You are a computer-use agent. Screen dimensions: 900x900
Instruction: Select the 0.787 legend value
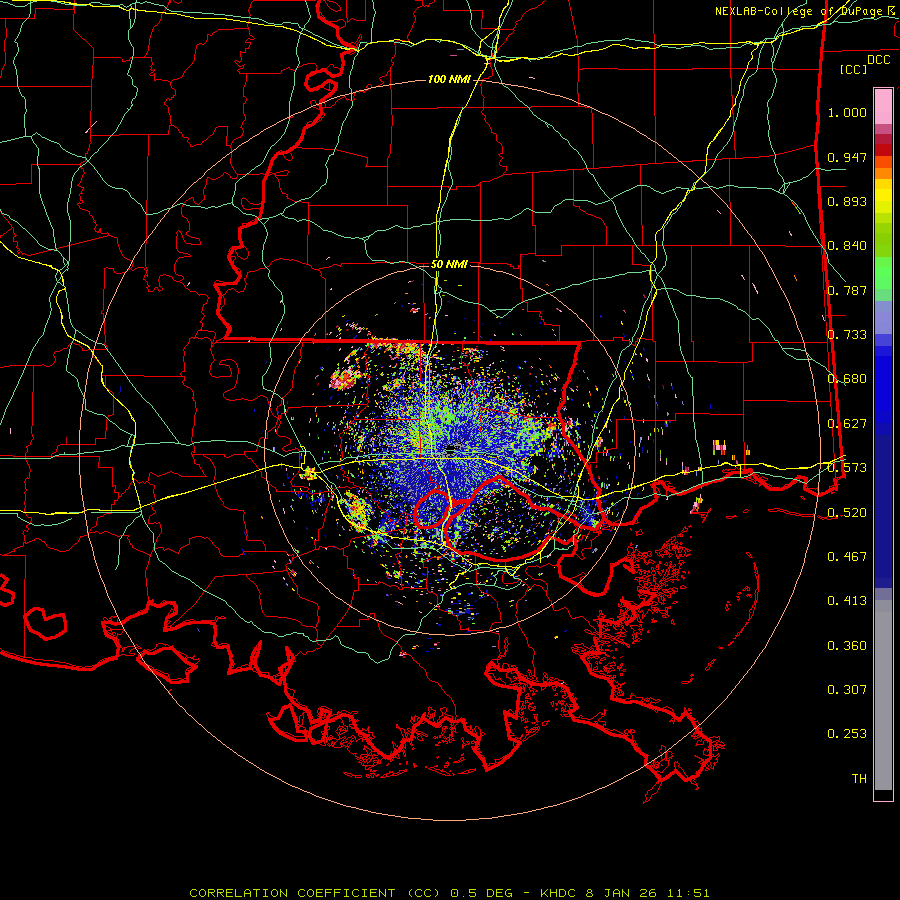pyautogui.click(x=847, y=290)
